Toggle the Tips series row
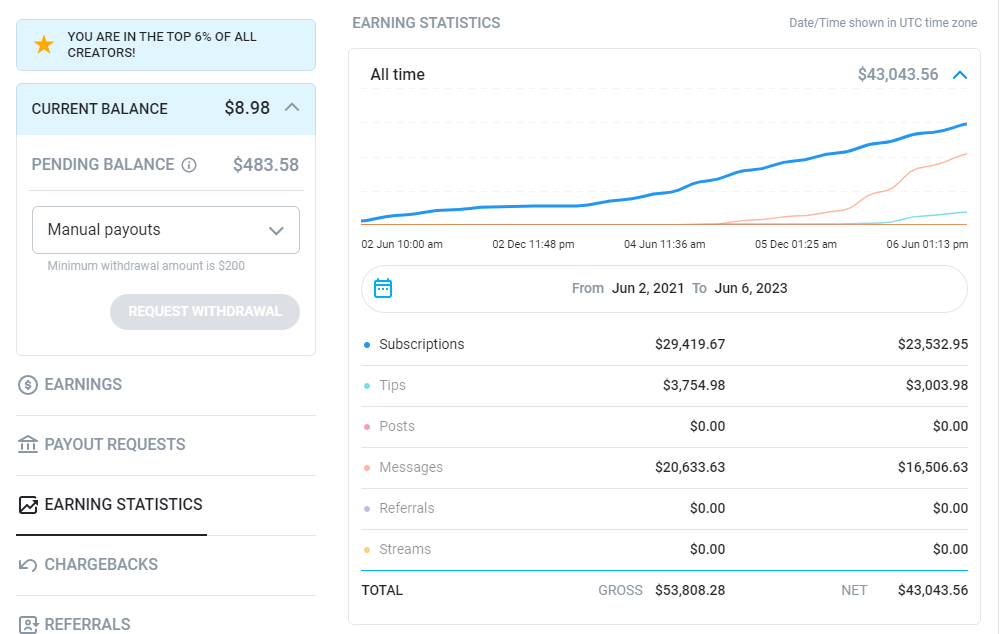 tap(664, 386)
